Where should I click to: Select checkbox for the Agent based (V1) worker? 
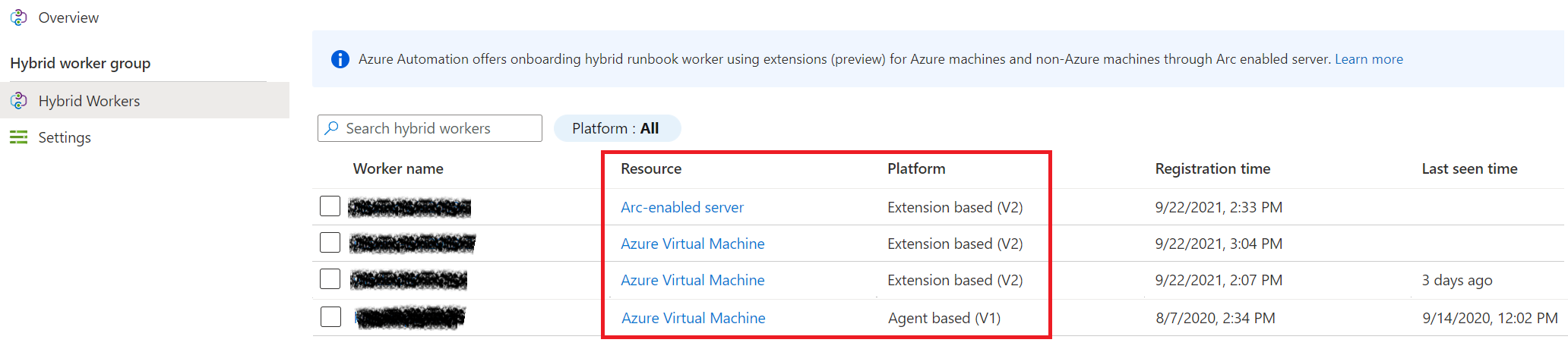coord(330,316)
